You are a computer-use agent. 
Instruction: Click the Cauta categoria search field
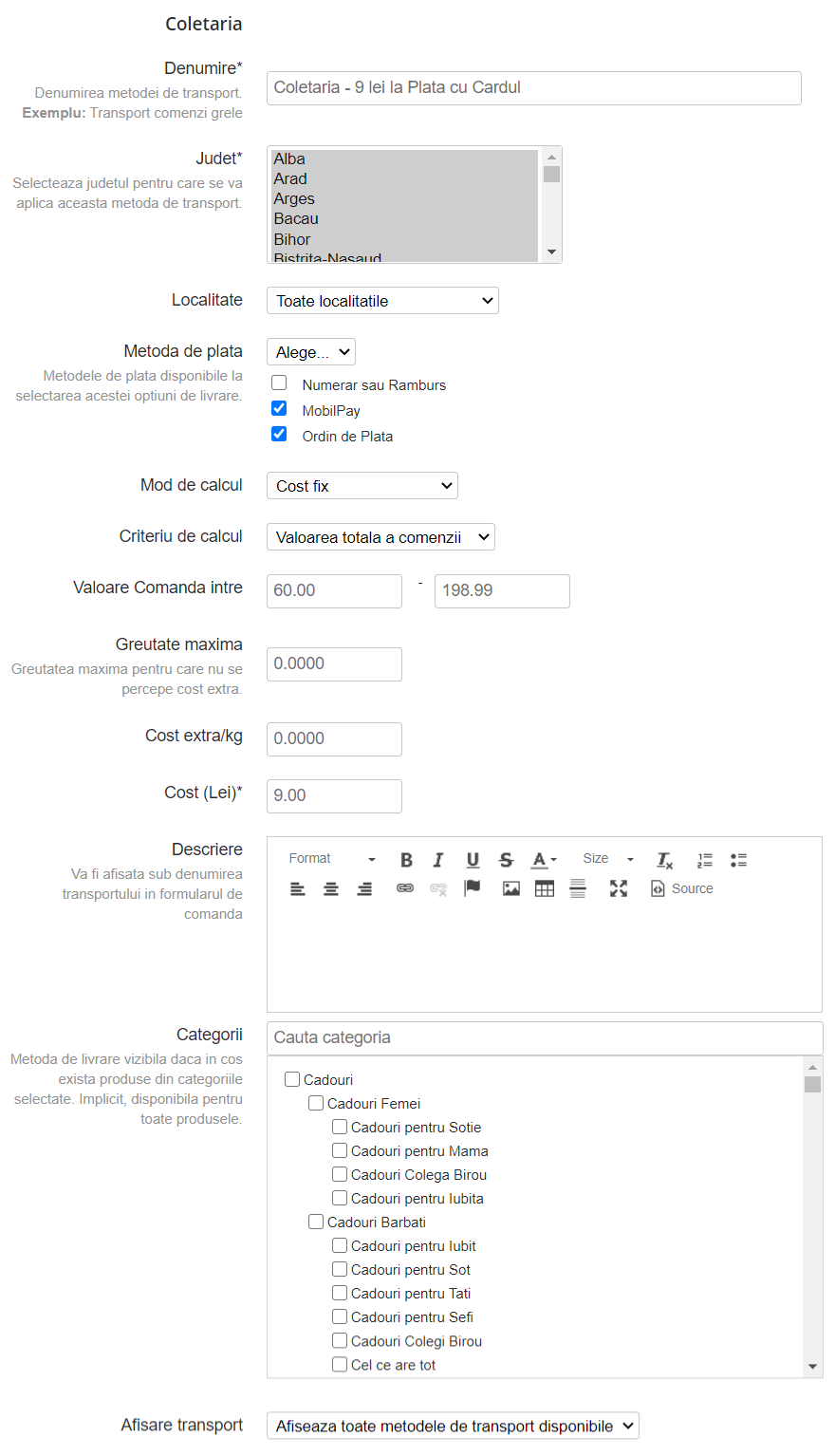[x=544, y=1037]
